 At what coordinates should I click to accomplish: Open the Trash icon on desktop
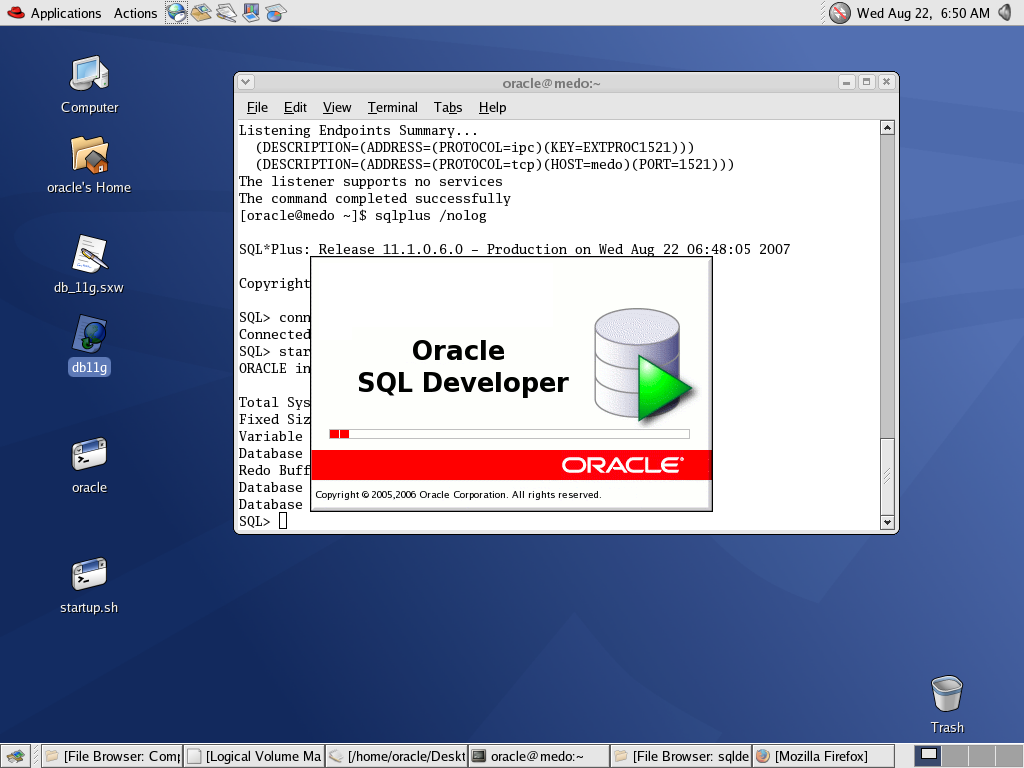pyautogui.click(x=946, y=702)
